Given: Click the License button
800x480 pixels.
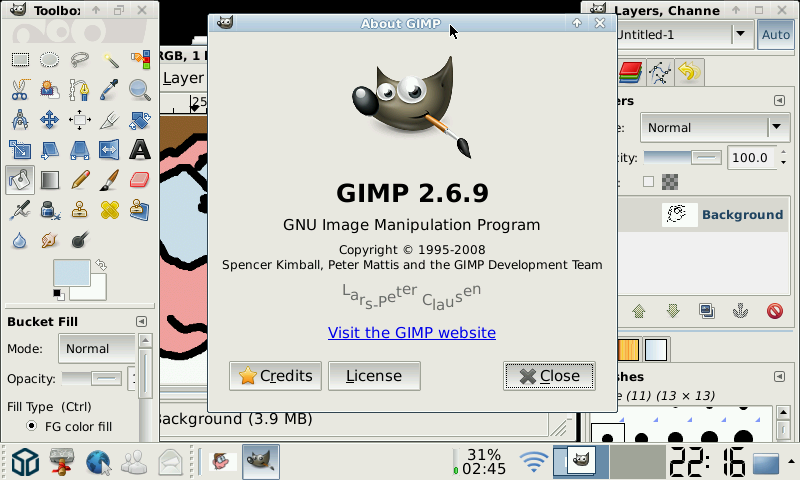Looking at the screenshot, I should [x=374, y=376].
